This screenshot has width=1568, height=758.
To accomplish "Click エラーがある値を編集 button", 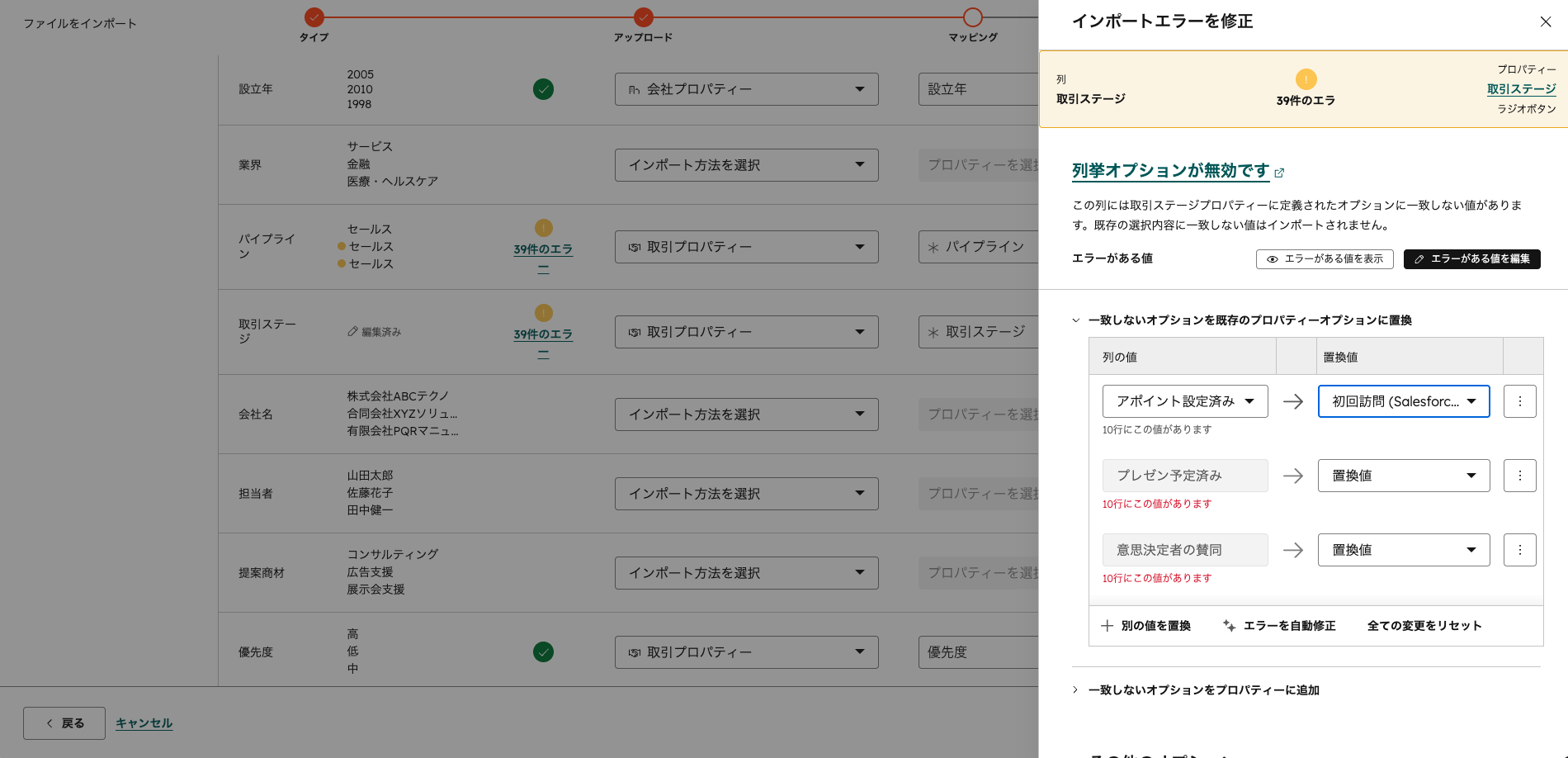I will click(1471, 259).
